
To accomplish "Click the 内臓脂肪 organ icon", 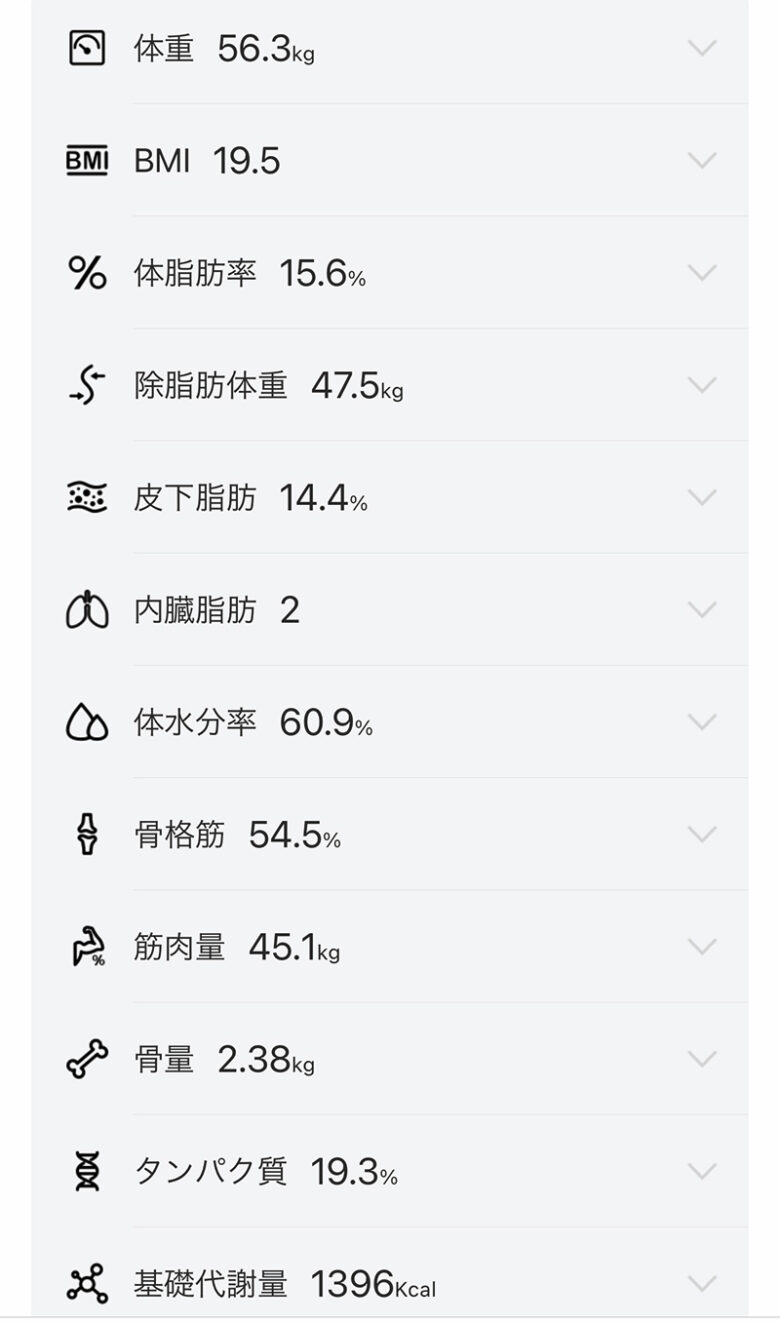I will [x=87, y=610].
